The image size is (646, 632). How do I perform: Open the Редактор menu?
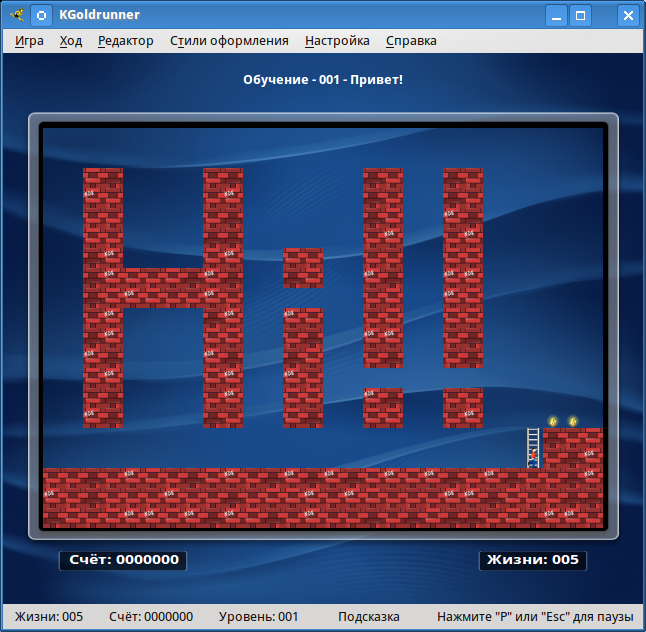[x=126, y=41]
